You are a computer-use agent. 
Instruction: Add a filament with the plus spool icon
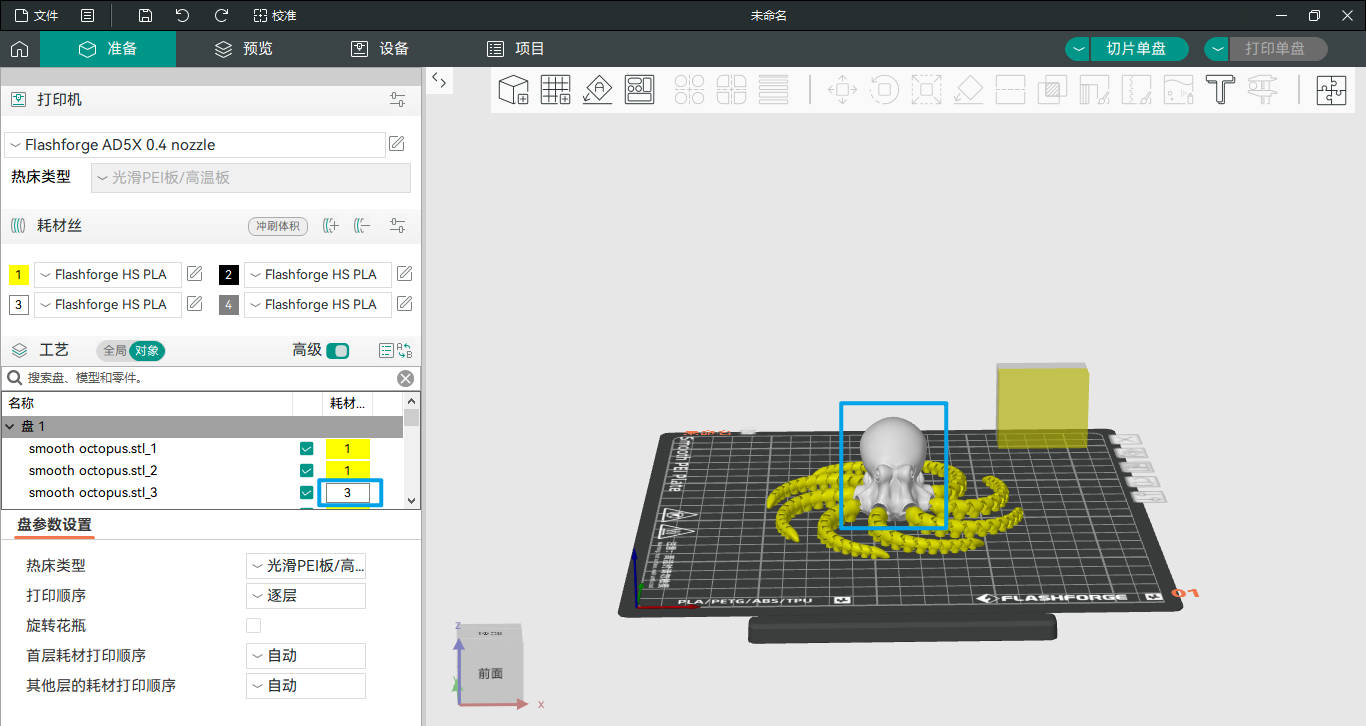point(331,226)
